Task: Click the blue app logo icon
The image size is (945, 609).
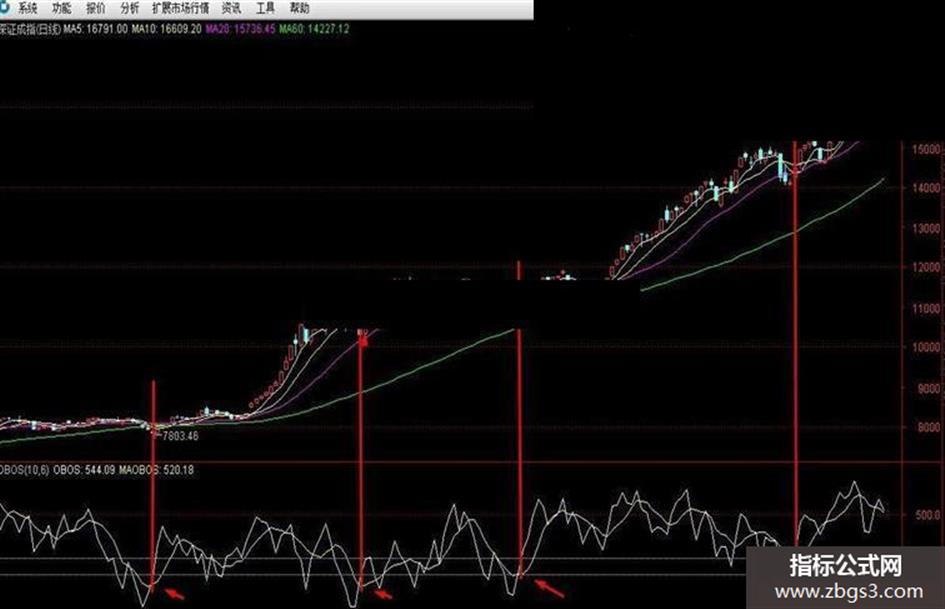Action: pos(4,7)
